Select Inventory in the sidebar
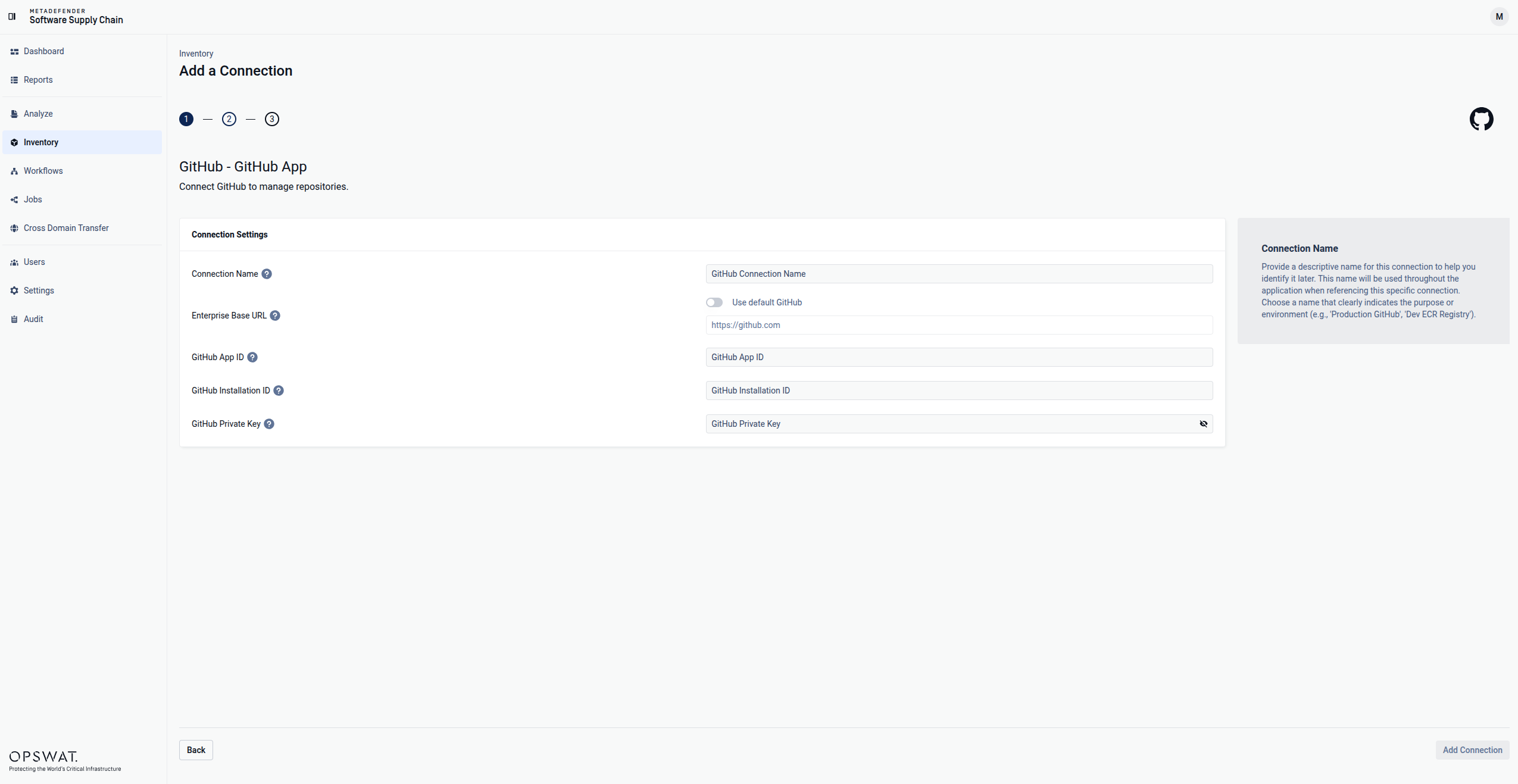The height and width of the screenshot is (784, 1518). [x=82, y=142]
